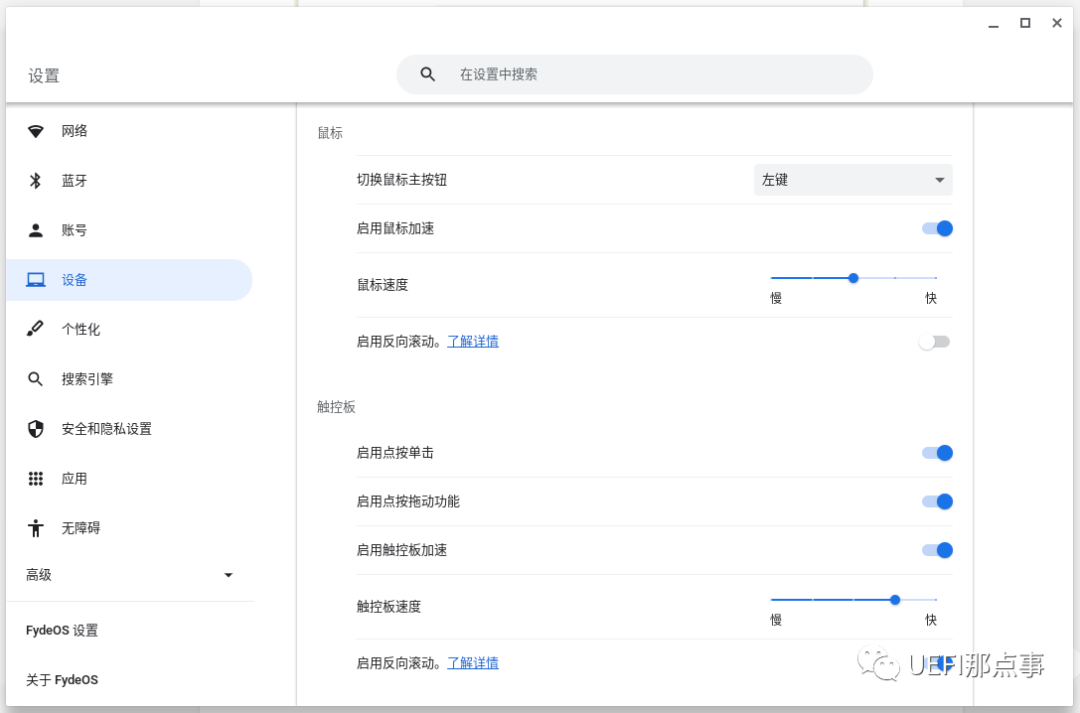The height and width of the screenshot is (713, 1080).
Task: Click the security shield icon
Action: (36, 429)
